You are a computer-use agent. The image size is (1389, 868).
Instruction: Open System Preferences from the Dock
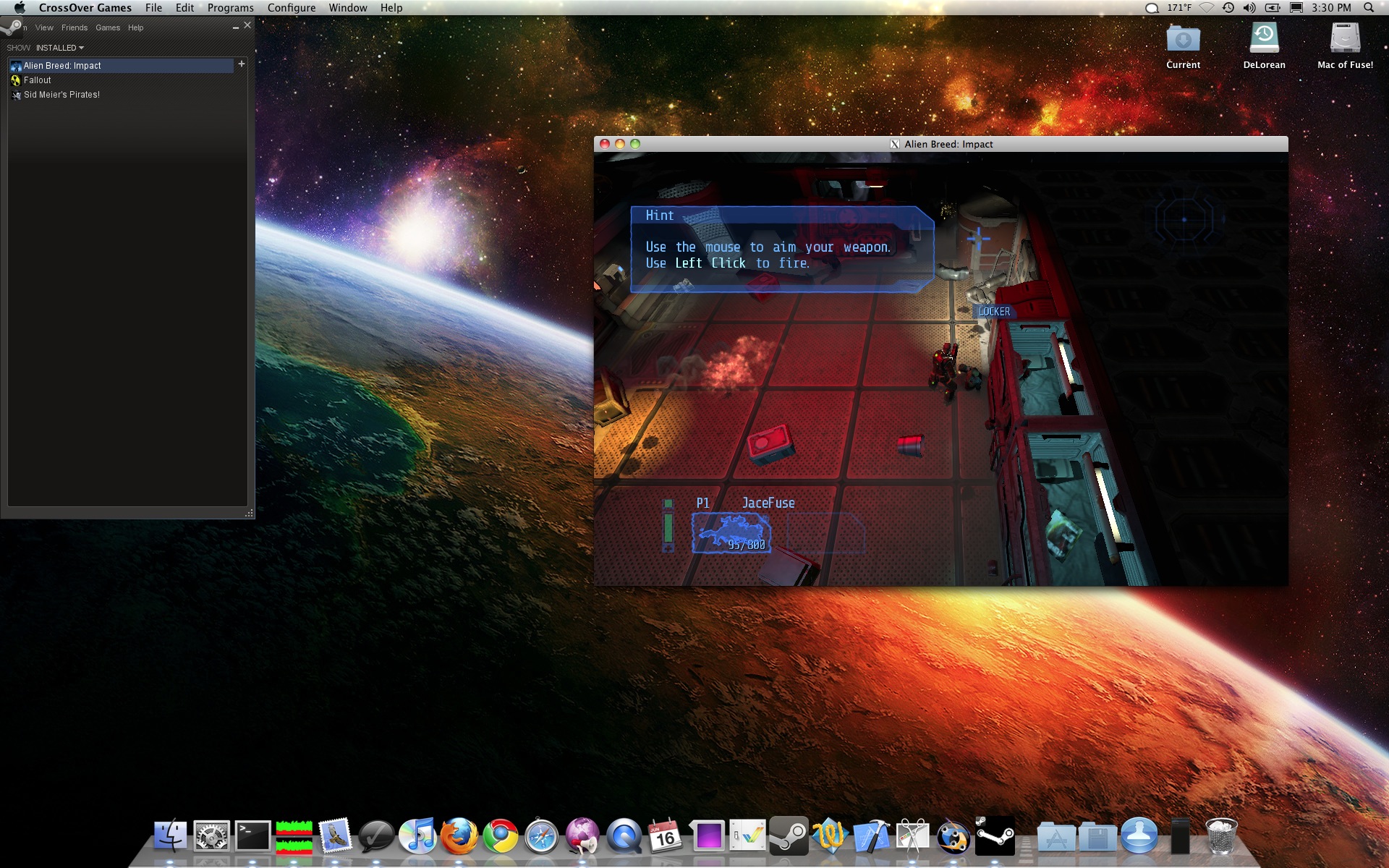coord(212,836)
